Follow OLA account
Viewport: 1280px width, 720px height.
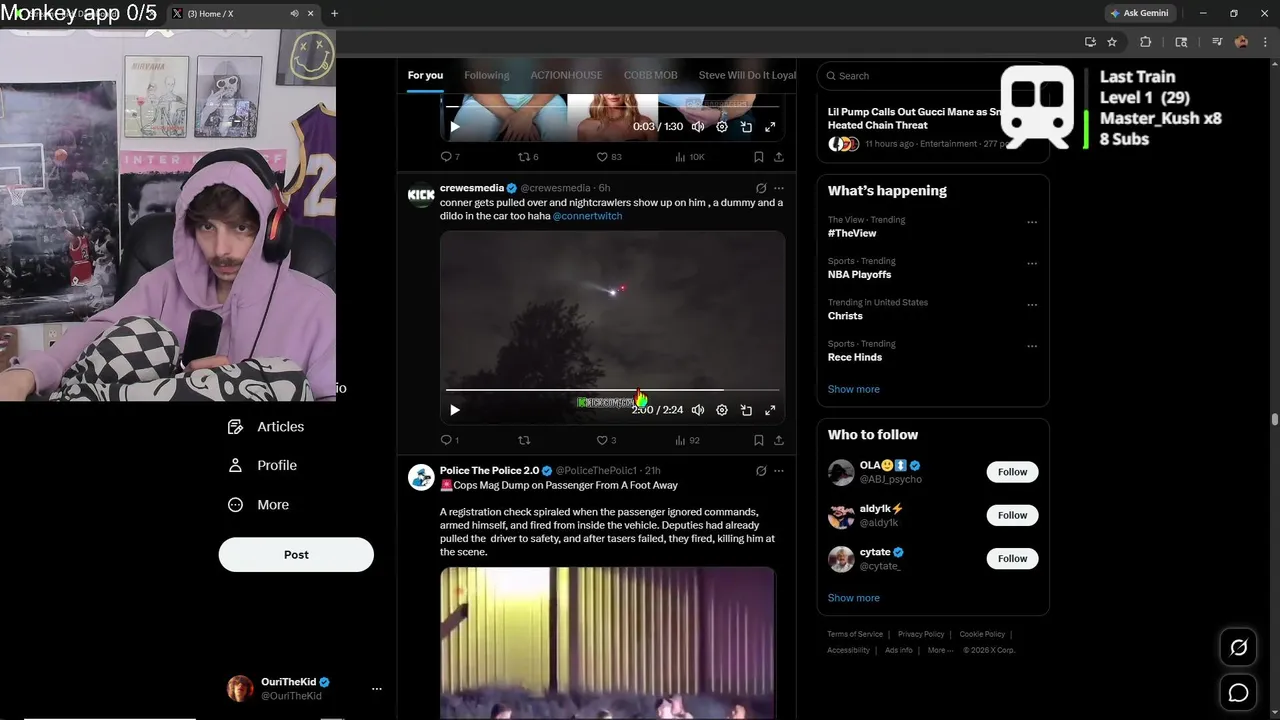point(1012,472)
